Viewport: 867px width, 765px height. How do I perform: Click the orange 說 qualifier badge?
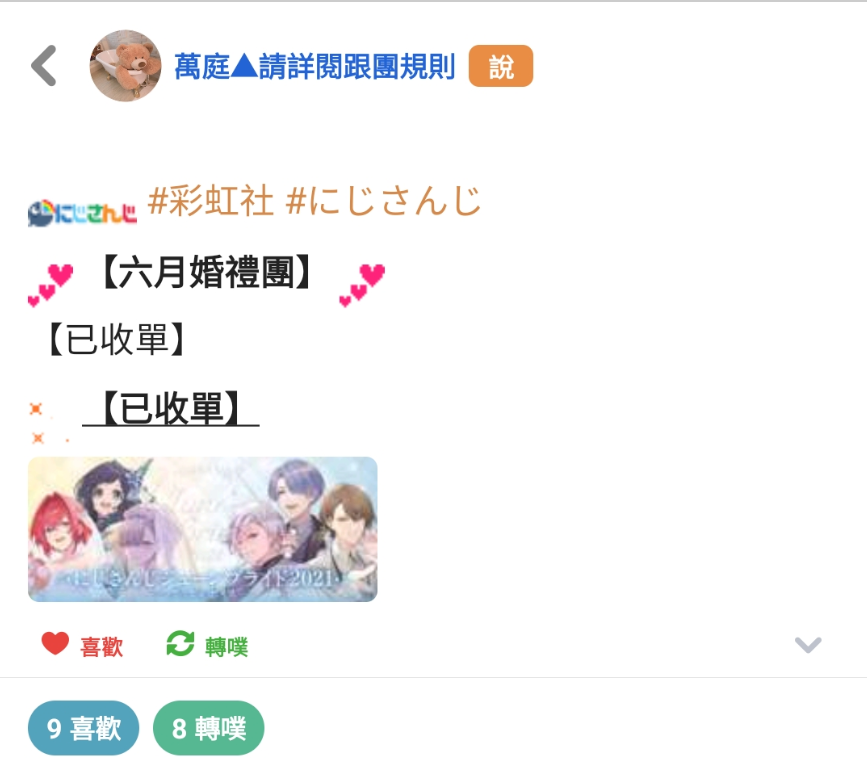click(x=501, y=66)
